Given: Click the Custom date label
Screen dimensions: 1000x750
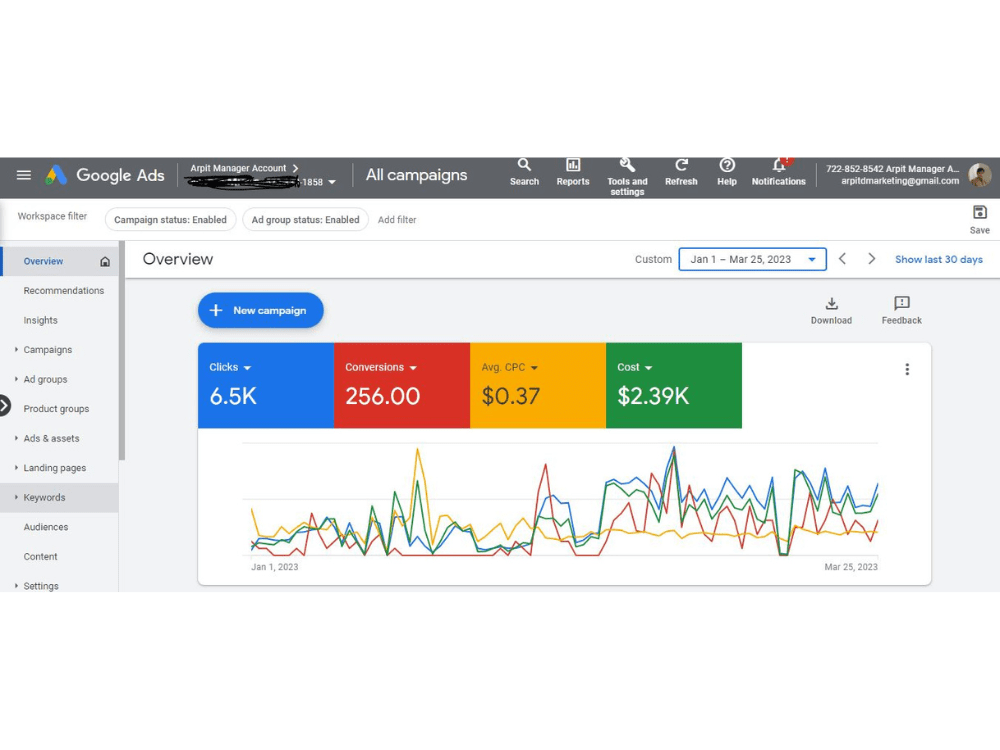Looking at the screenshot, I should coord(653,260).
